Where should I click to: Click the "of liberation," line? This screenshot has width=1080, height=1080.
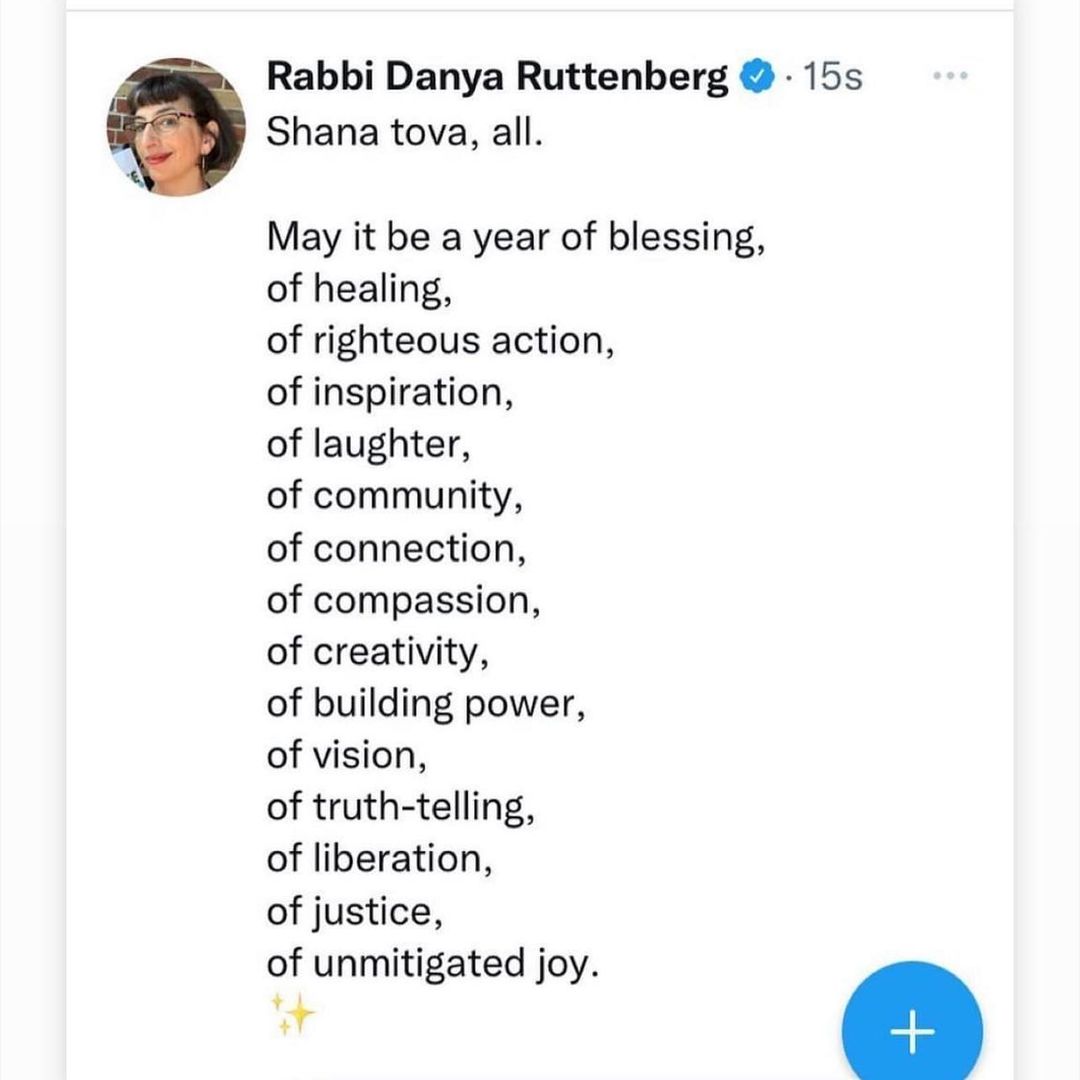[380, 860]
